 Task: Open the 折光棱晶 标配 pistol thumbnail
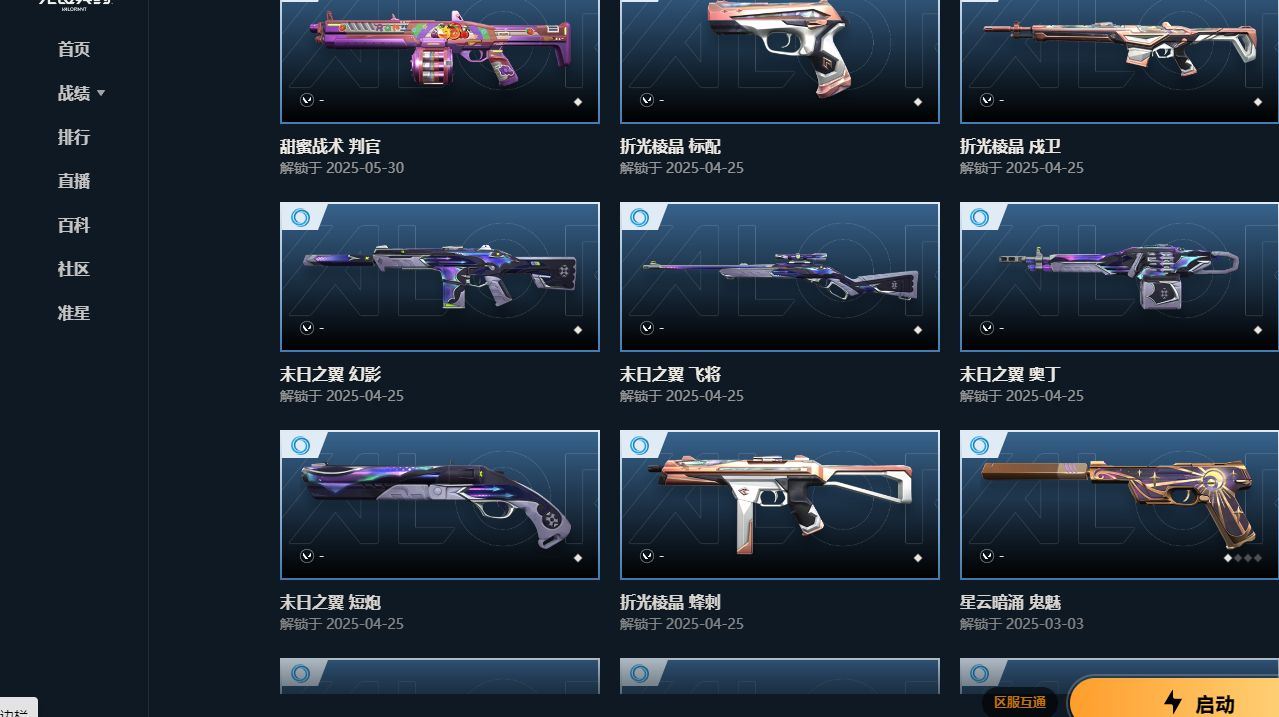(780, 60)
